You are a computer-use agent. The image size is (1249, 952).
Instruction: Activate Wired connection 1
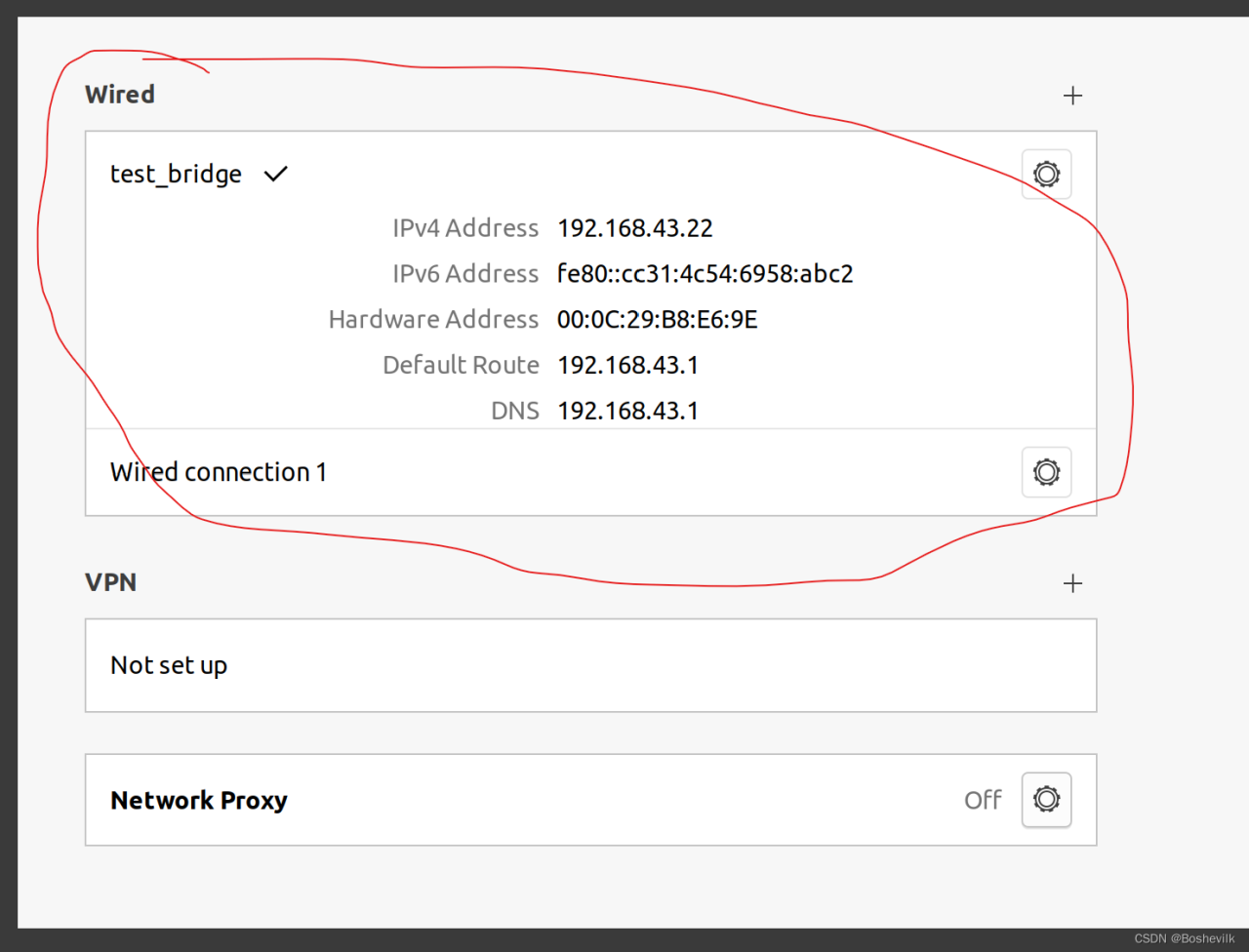[219, 472]
